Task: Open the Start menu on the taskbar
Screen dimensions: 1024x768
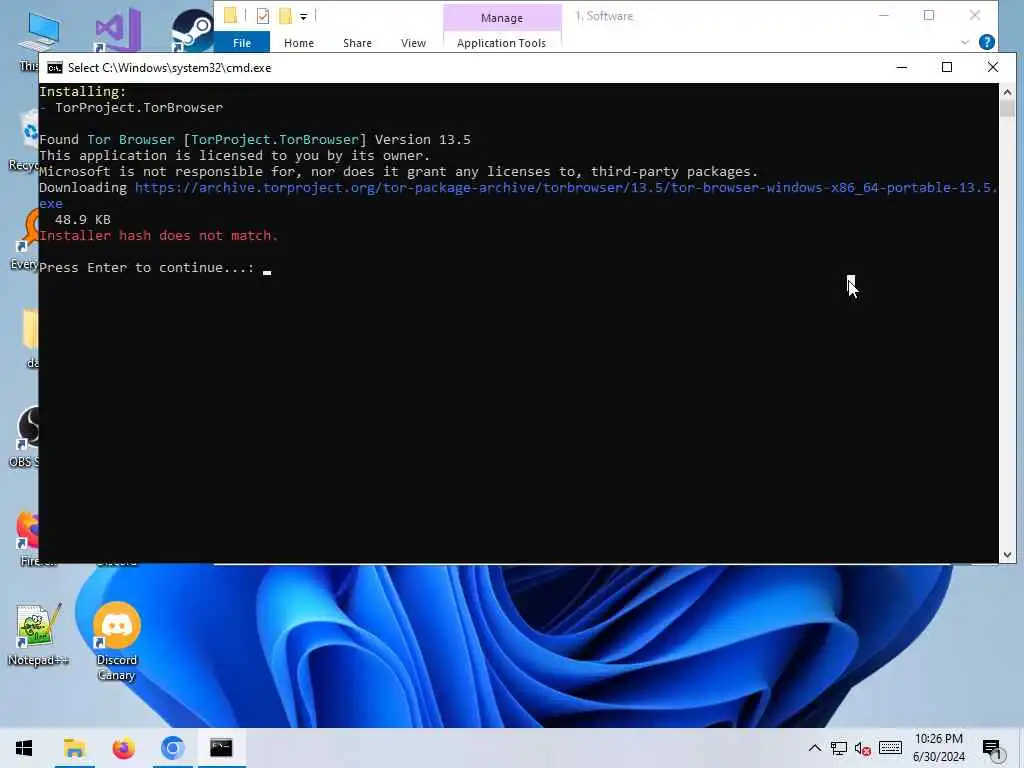Action: coord(24,748)
